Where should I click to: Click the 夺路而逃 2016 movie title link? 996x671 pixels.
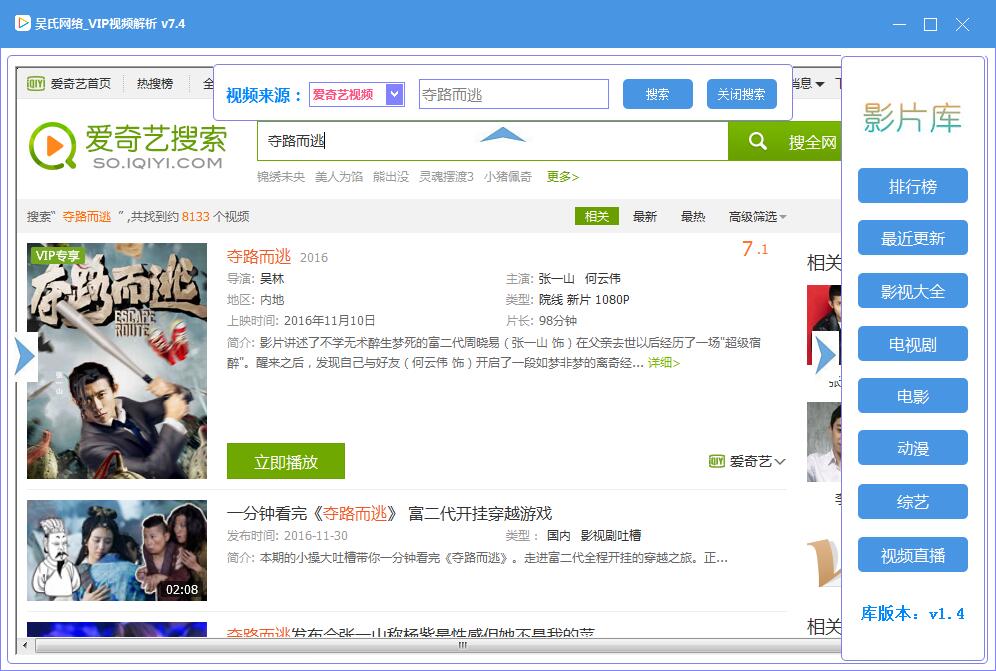[x=259, y=256]
